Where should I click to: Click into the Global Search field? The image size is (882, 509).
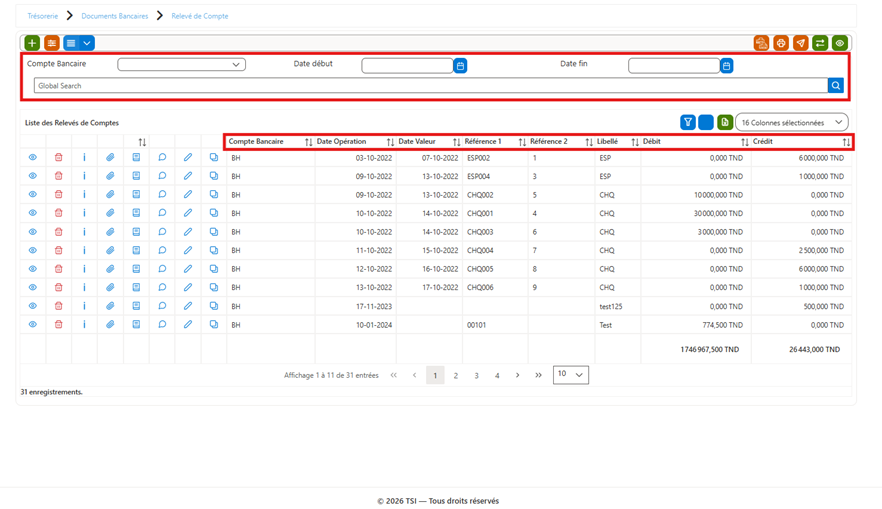(x=430, y=85)
